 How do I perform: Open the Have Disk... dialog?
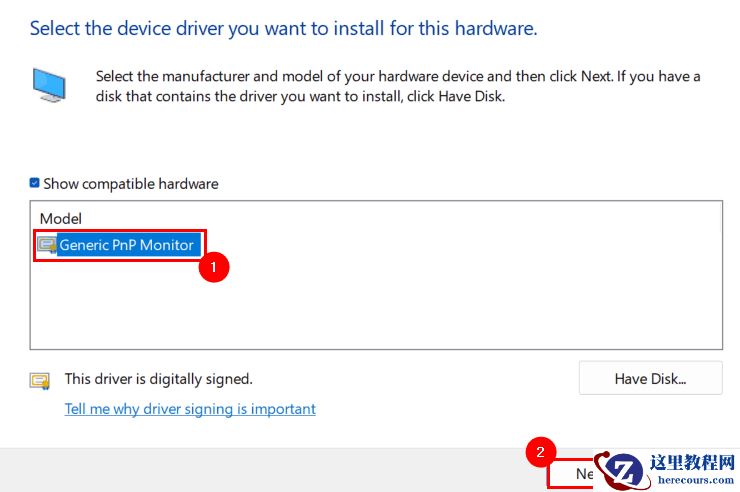650,379
